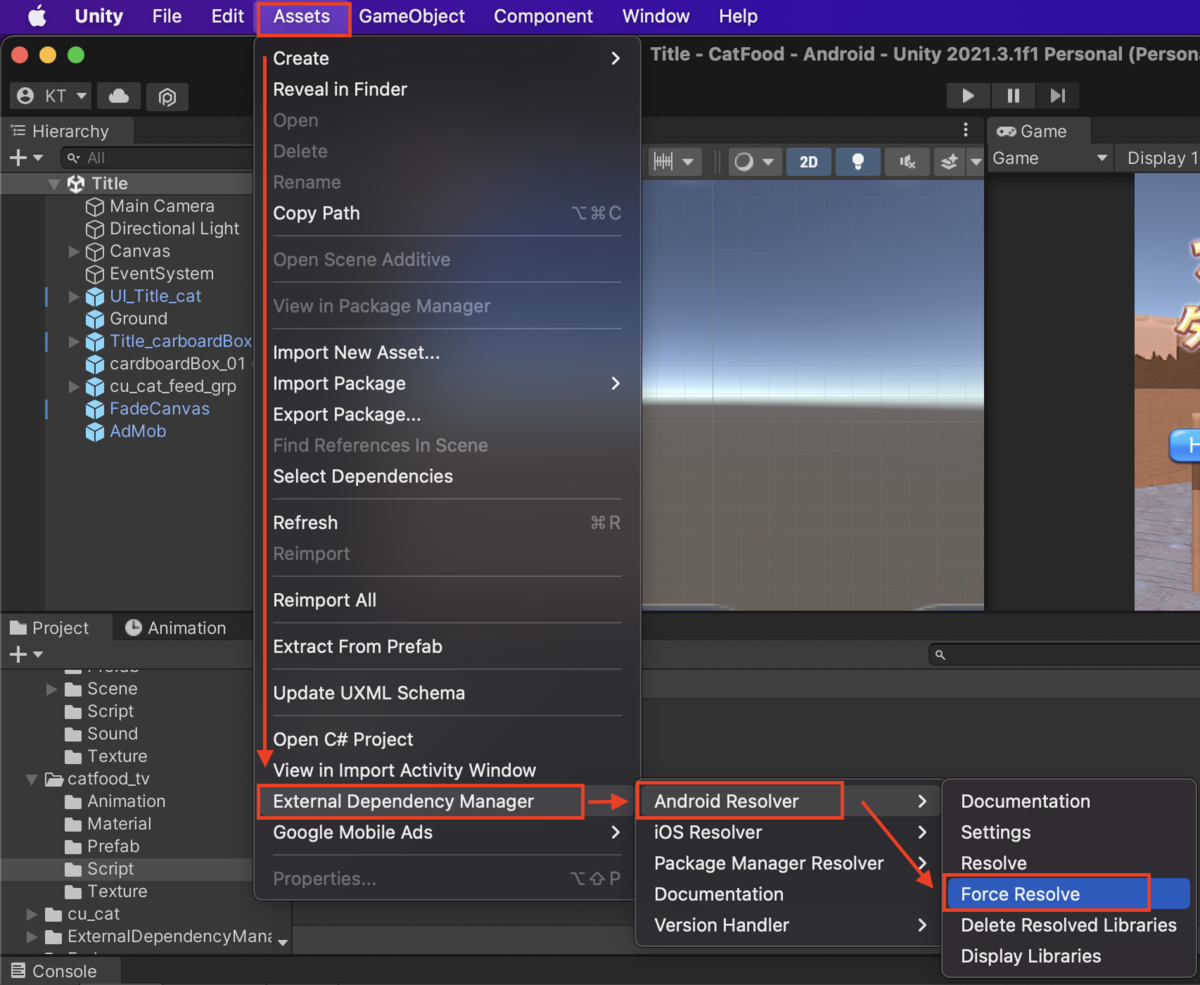Open the Help menu

(738, 16)
